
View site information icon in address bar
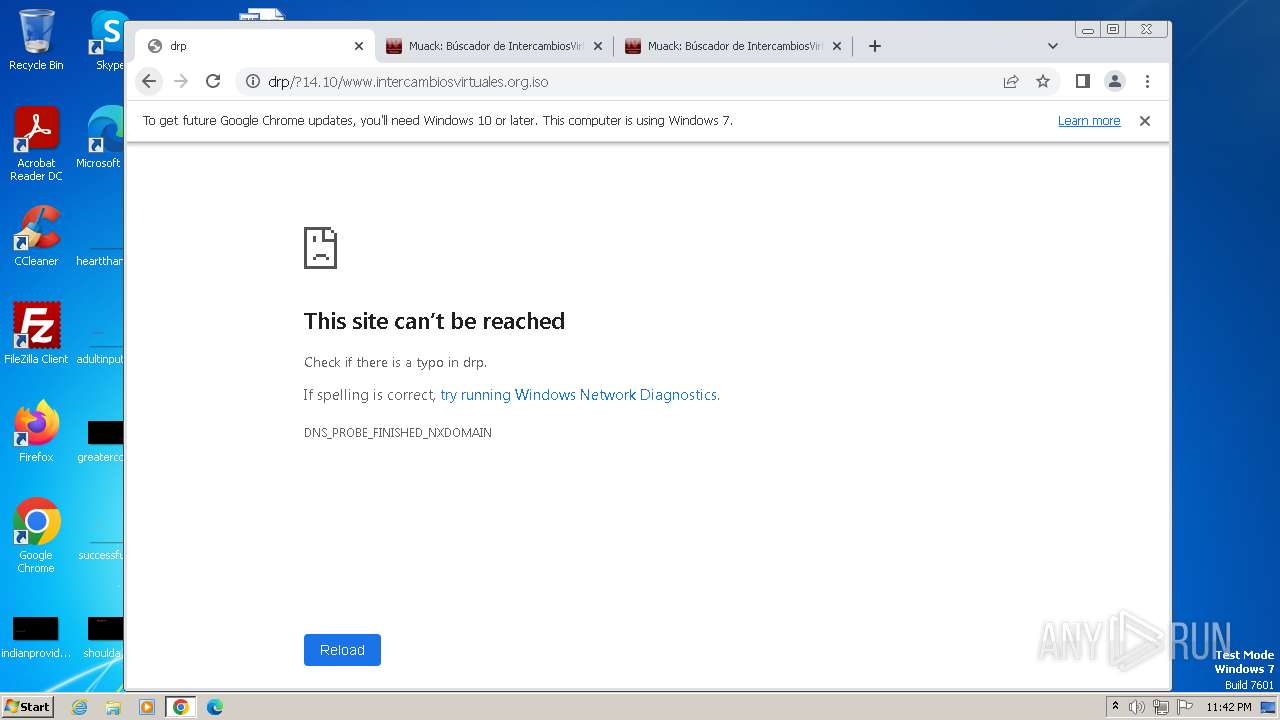[253, 82]
